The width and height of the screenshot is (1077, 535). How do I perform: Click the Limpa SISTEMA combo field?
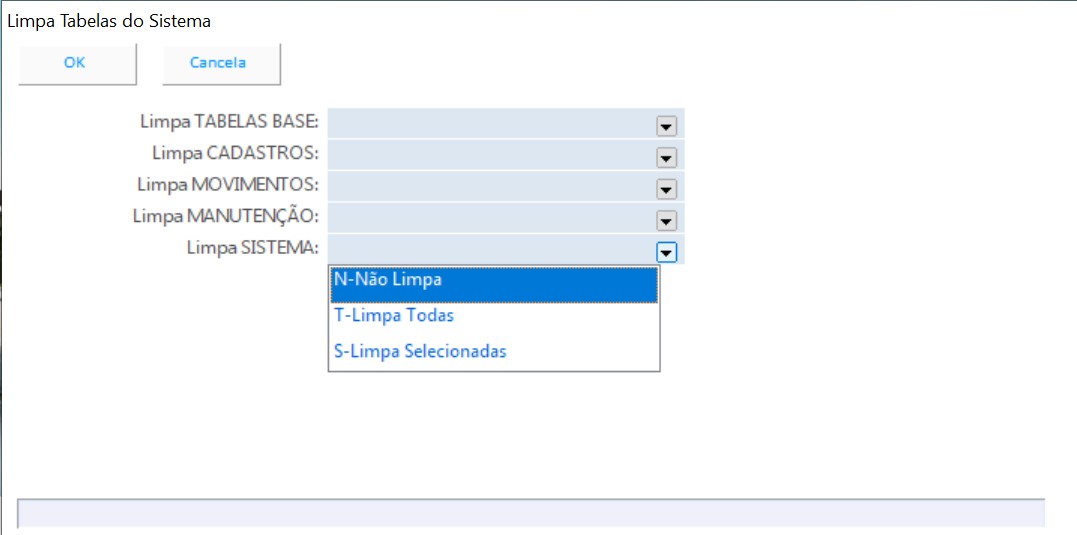[x=490, y=249]
